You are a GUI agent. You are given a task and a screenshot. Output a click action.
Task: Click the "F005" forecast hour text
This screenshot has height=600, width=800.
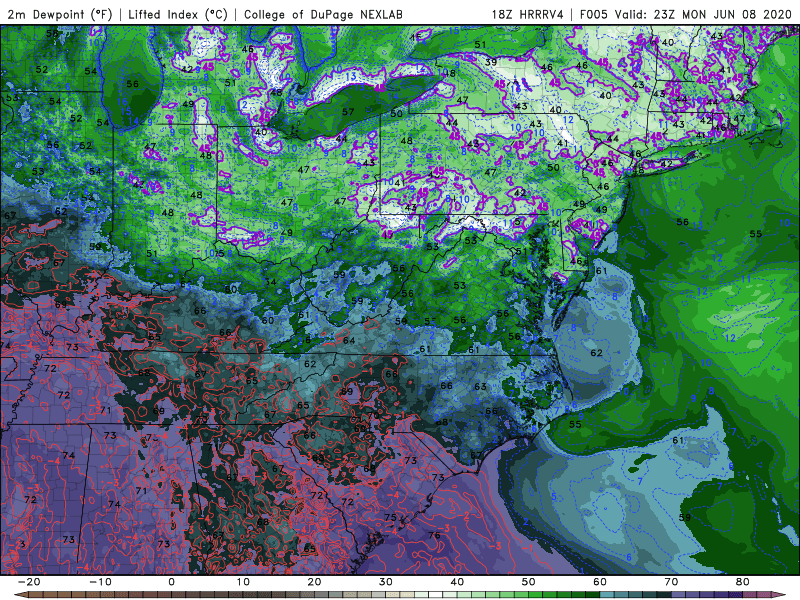point(594,15)
